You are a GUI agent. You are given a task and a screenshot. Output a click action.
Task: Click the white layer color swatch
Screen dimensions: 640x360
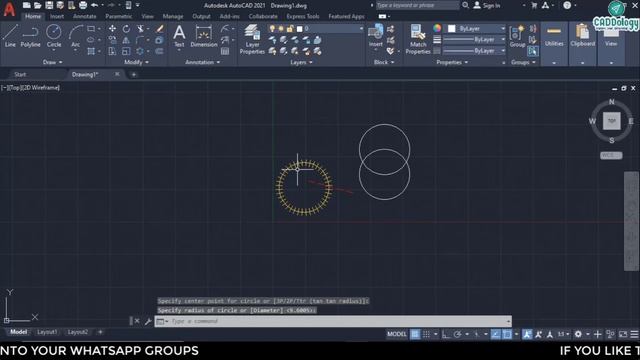300,29
